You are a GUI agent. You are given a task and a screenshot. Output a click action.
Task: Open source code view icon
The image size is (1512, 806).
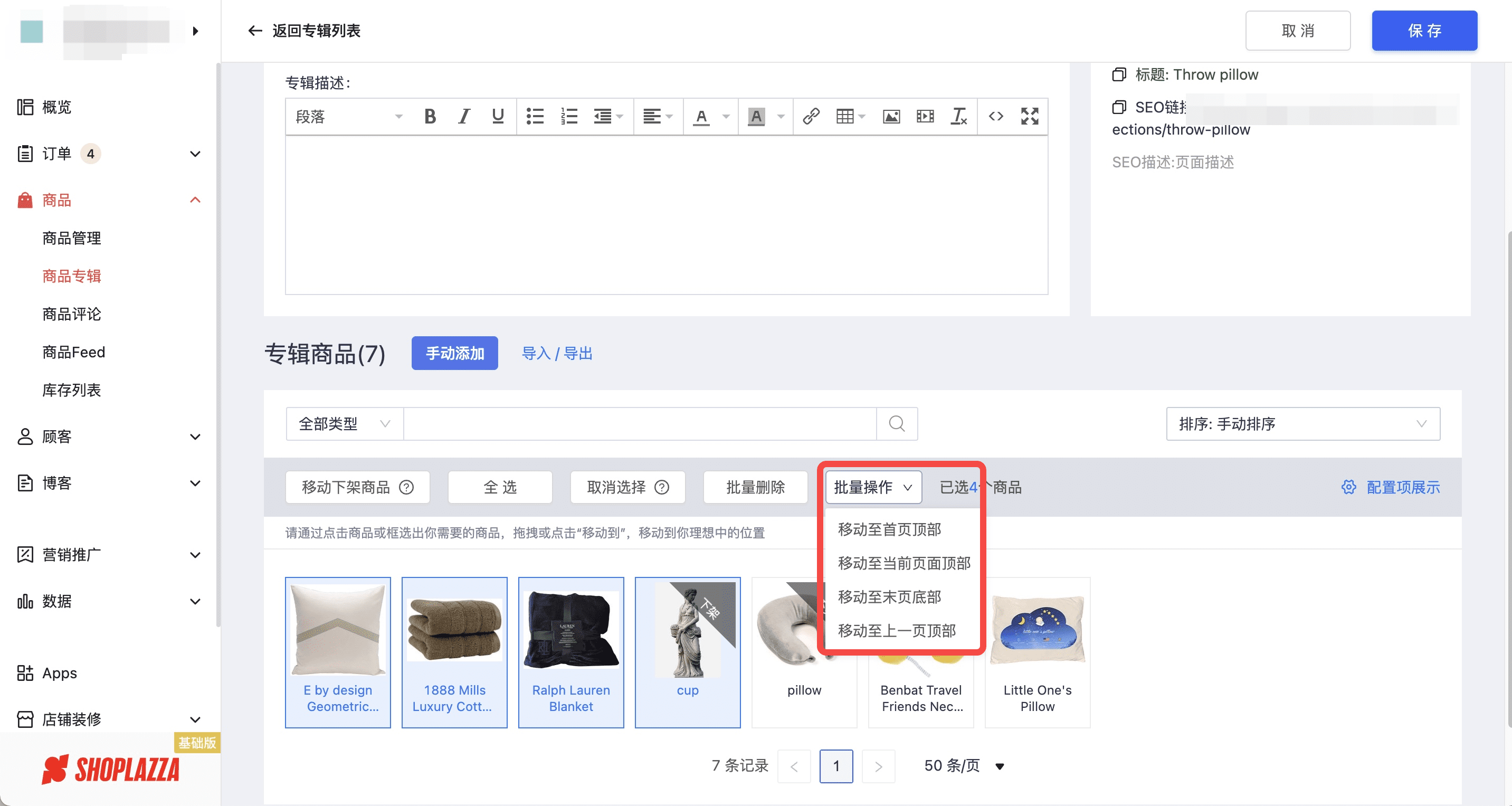coord(995,116)
